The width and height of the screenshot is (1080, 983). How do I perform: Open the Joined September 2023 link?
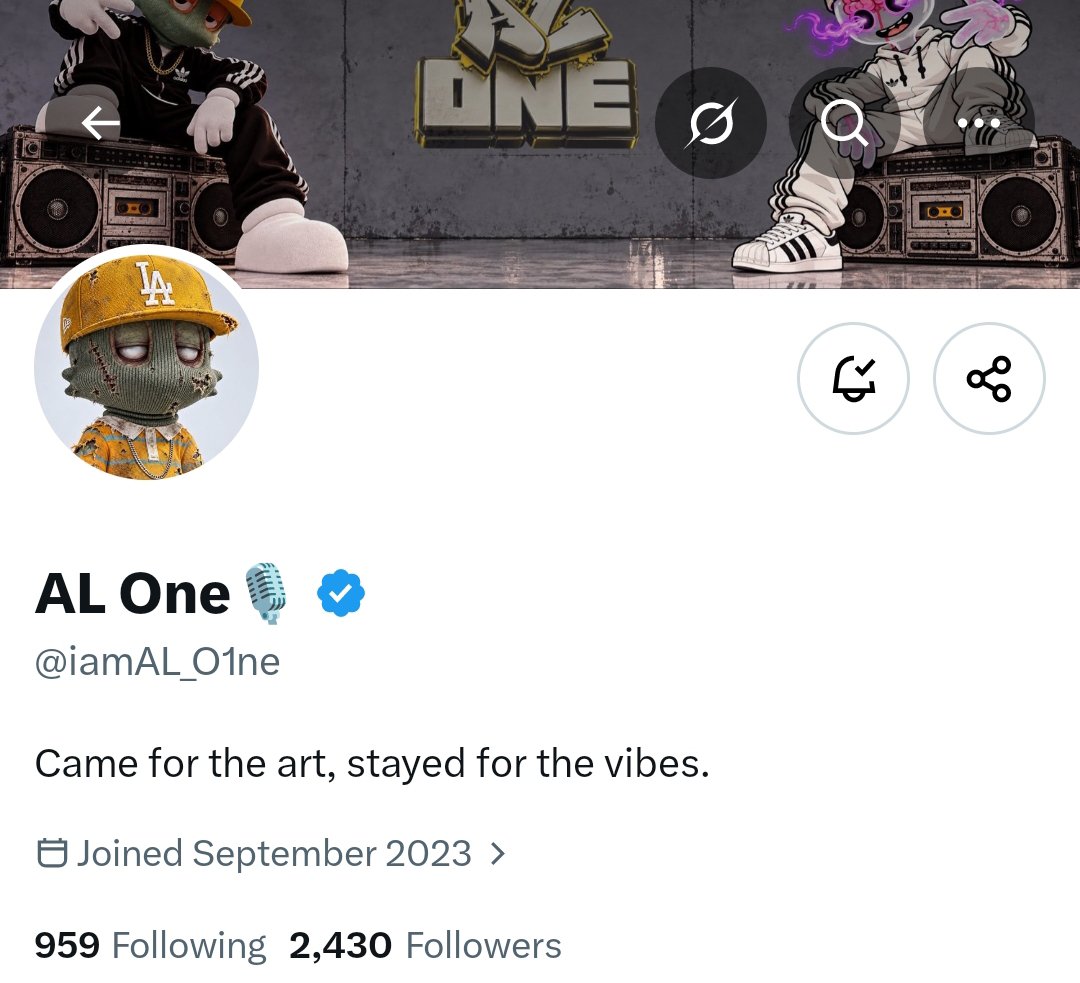[x=274, y=853]
